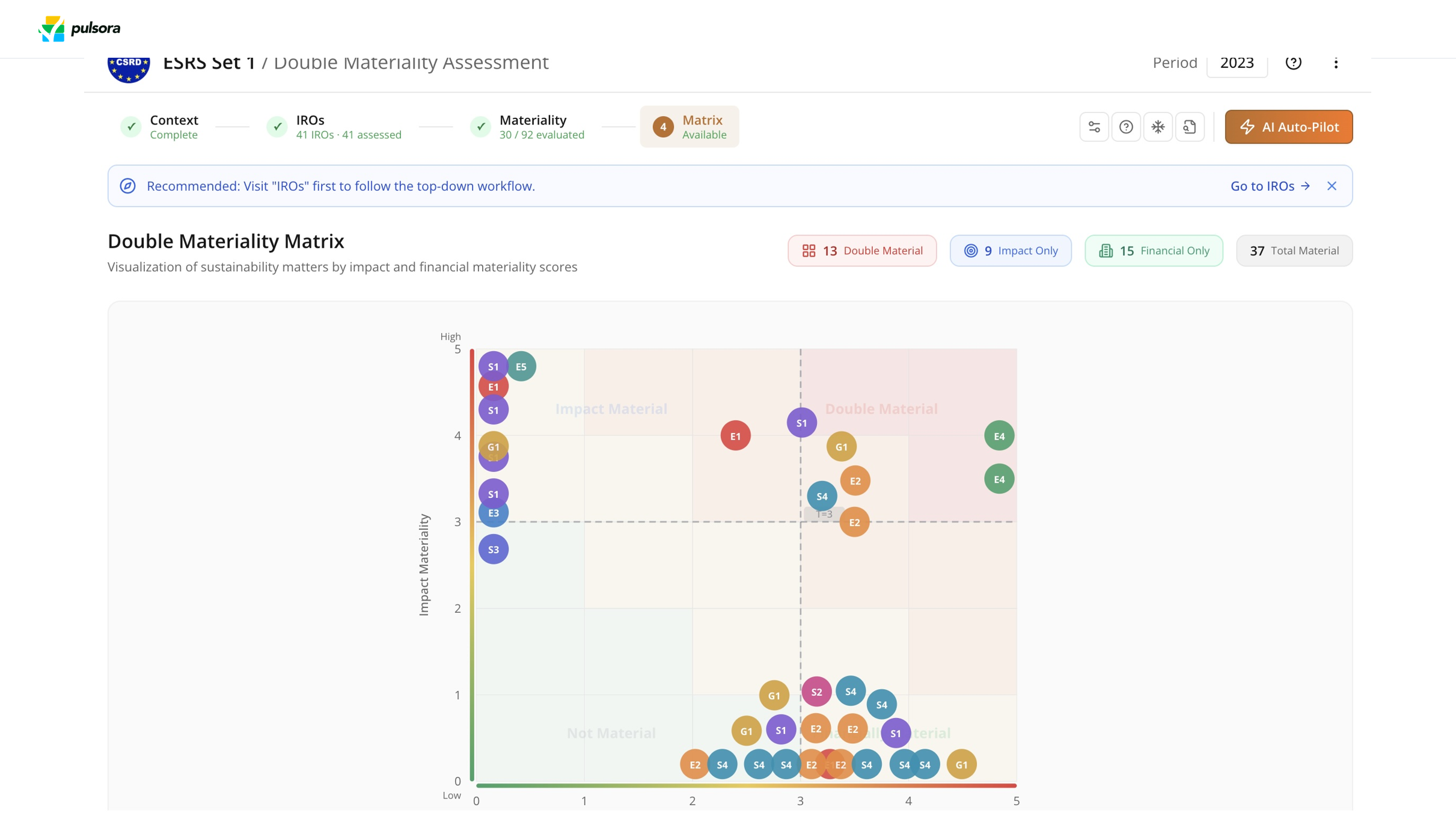Click the document history icon

1190,127
